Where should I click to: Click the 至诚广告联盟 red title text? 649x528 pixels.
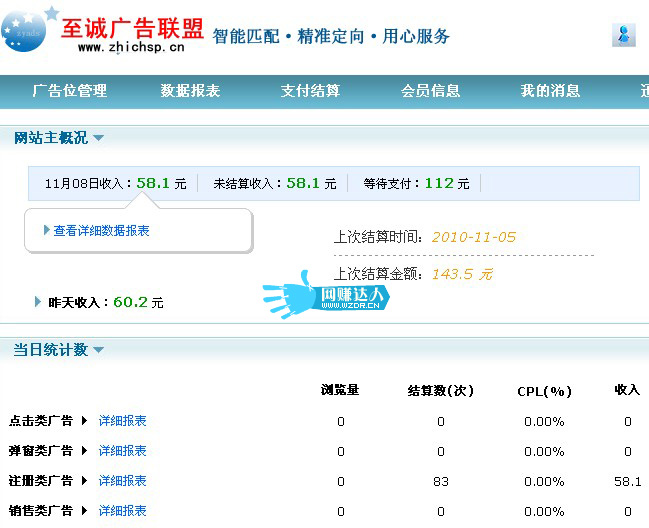pyautogui.click(x=132, y=28)
